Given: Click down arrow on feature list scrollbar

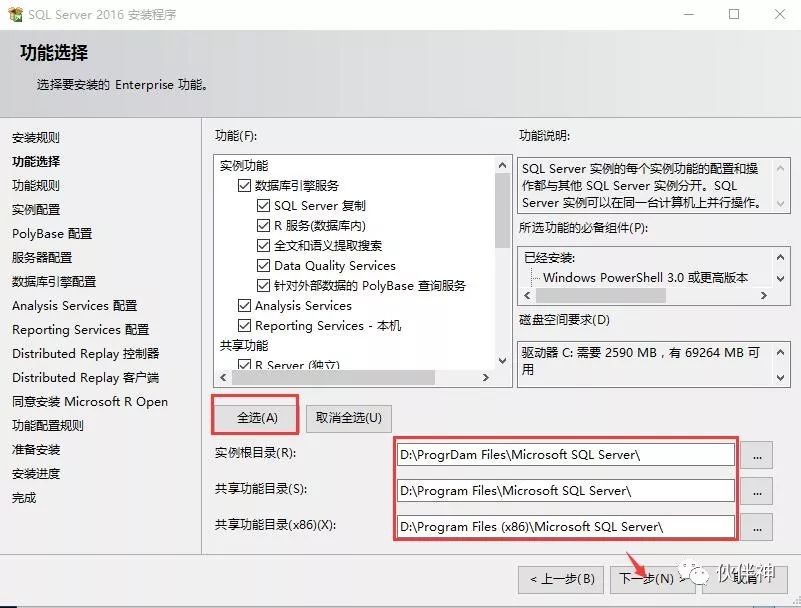Looking at the screenshot, I should click(x=502, y=357).
